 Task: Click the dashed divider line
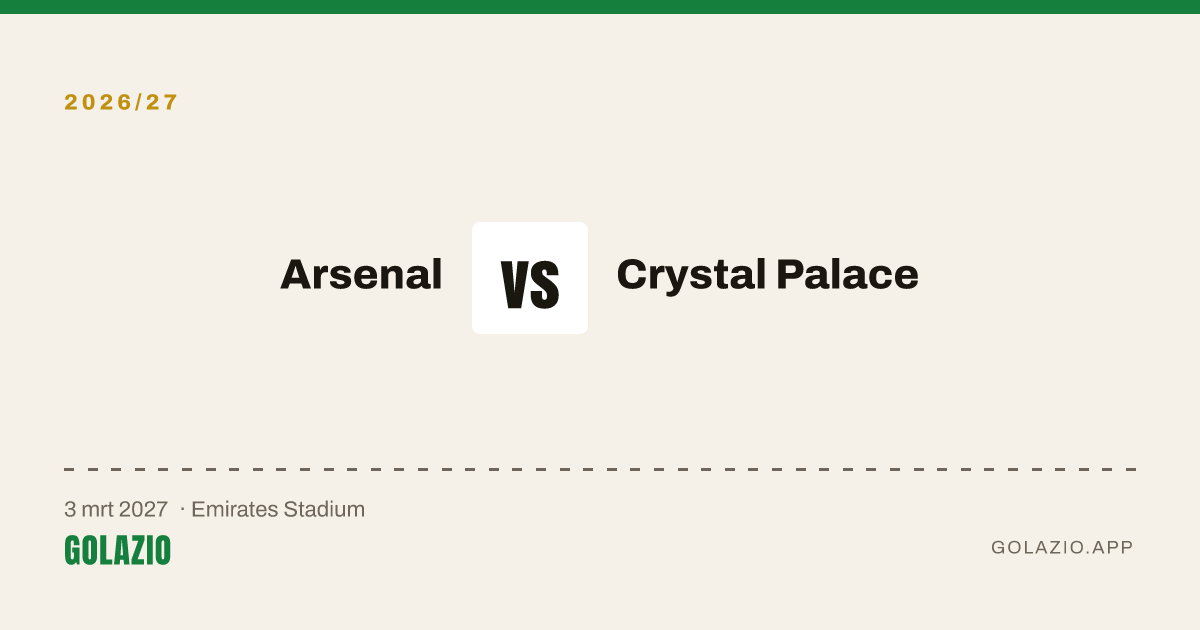(x=600, y=469)
